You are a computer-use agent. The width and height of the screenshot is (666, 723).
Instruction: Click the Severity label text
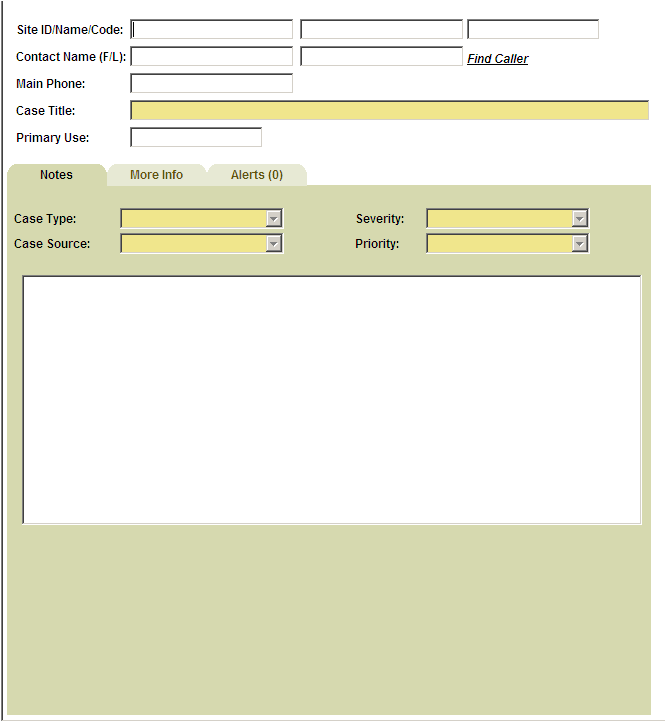tap(380, 219)
